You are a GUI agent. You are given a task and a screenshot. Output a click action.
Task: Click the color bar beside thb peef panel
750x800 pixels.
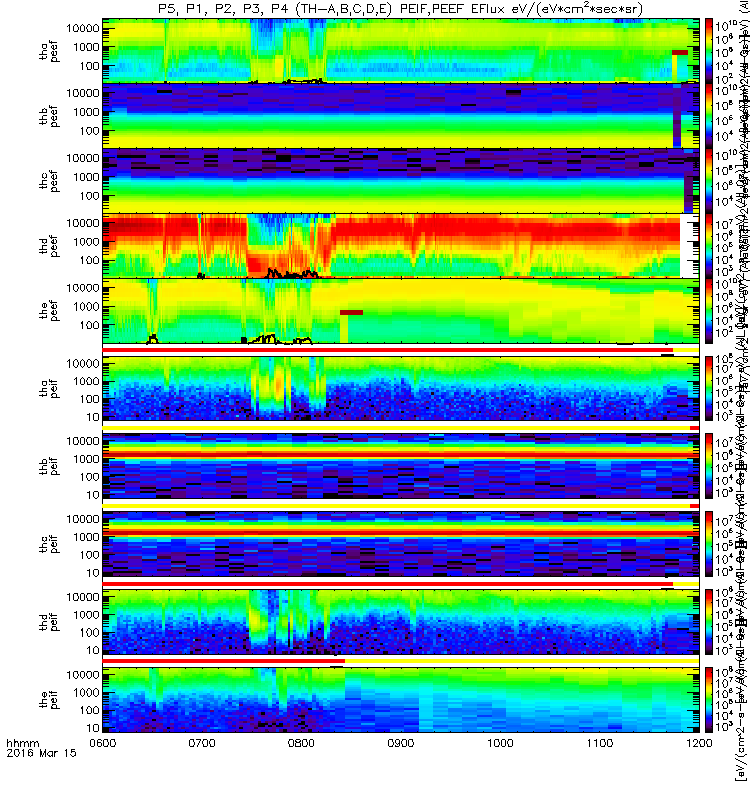(709, 115)
